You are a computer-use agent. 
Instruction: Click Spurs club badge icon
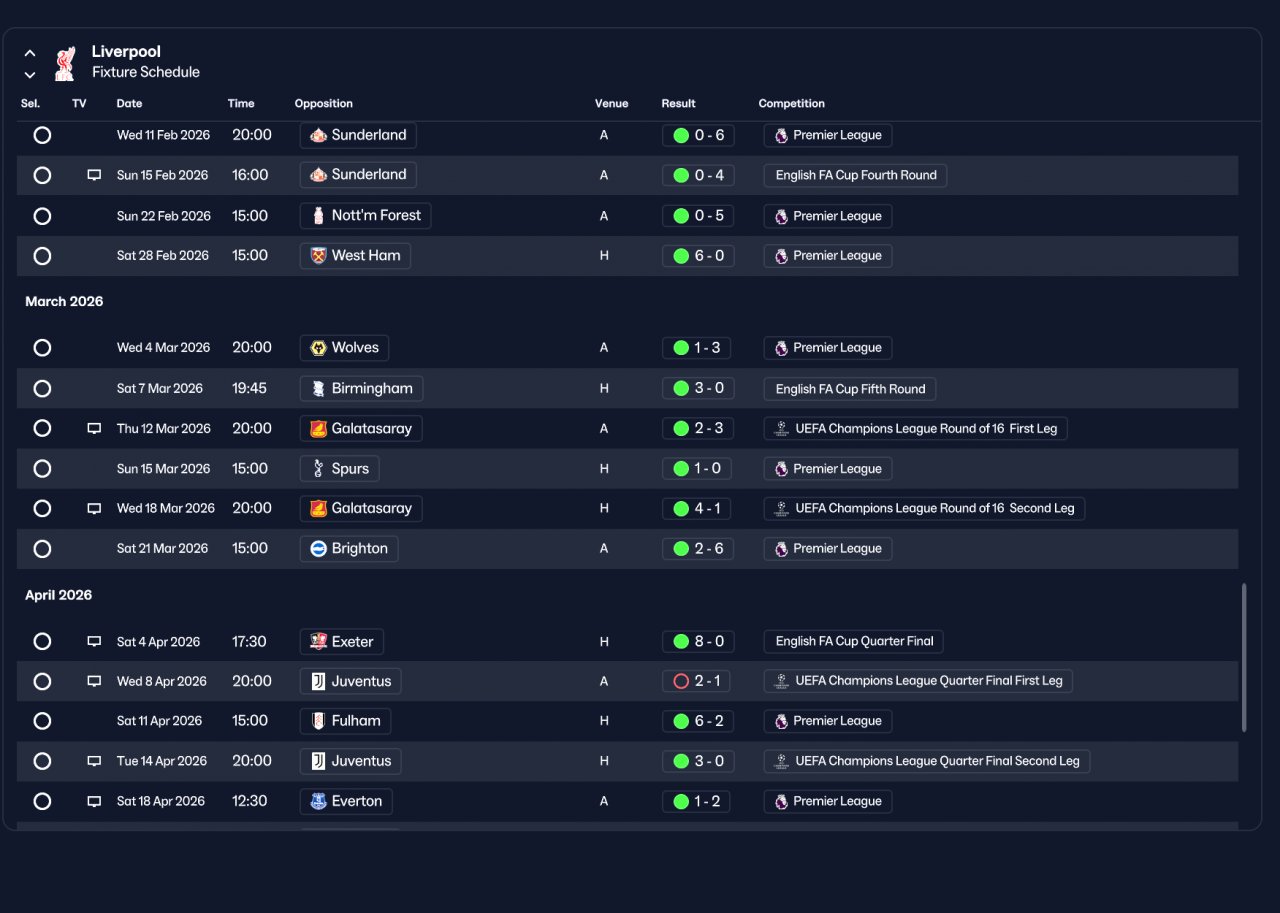tap(318, 468)
